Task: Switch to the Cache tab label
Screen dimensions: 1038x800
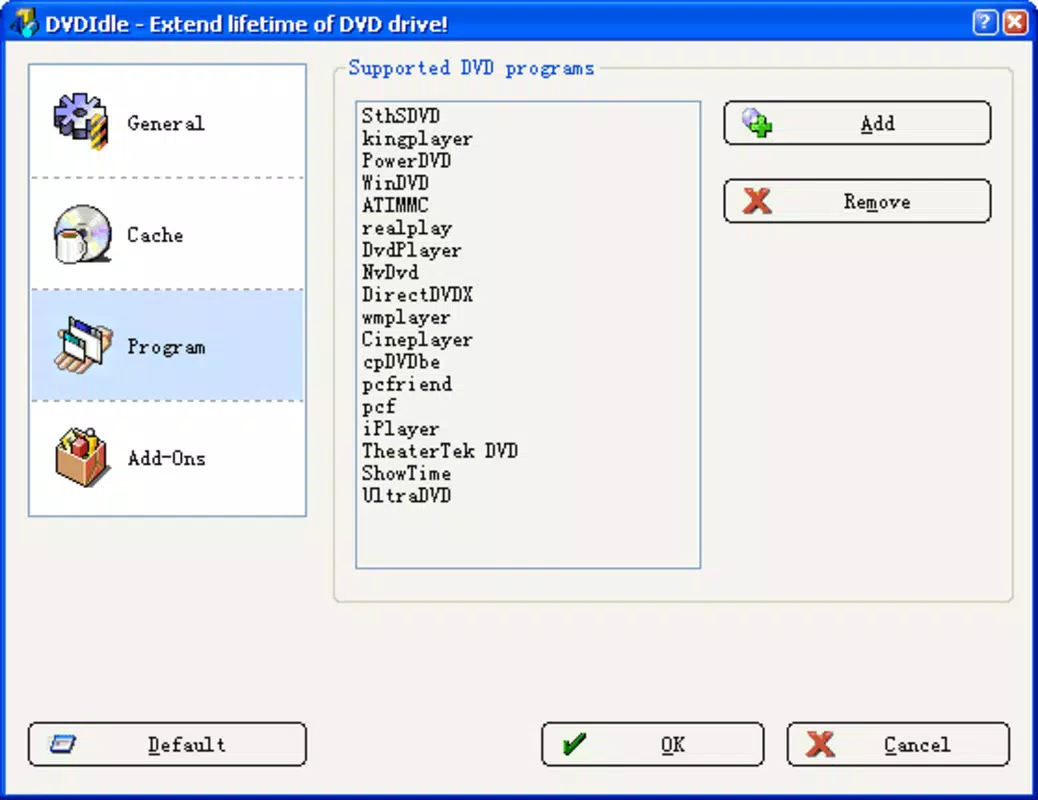Action: [x=155, y=234]
